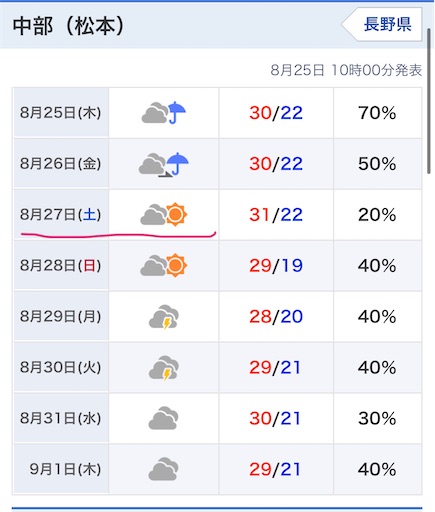Click the cloud and sun icon for 8月27日

pos(164,215)
